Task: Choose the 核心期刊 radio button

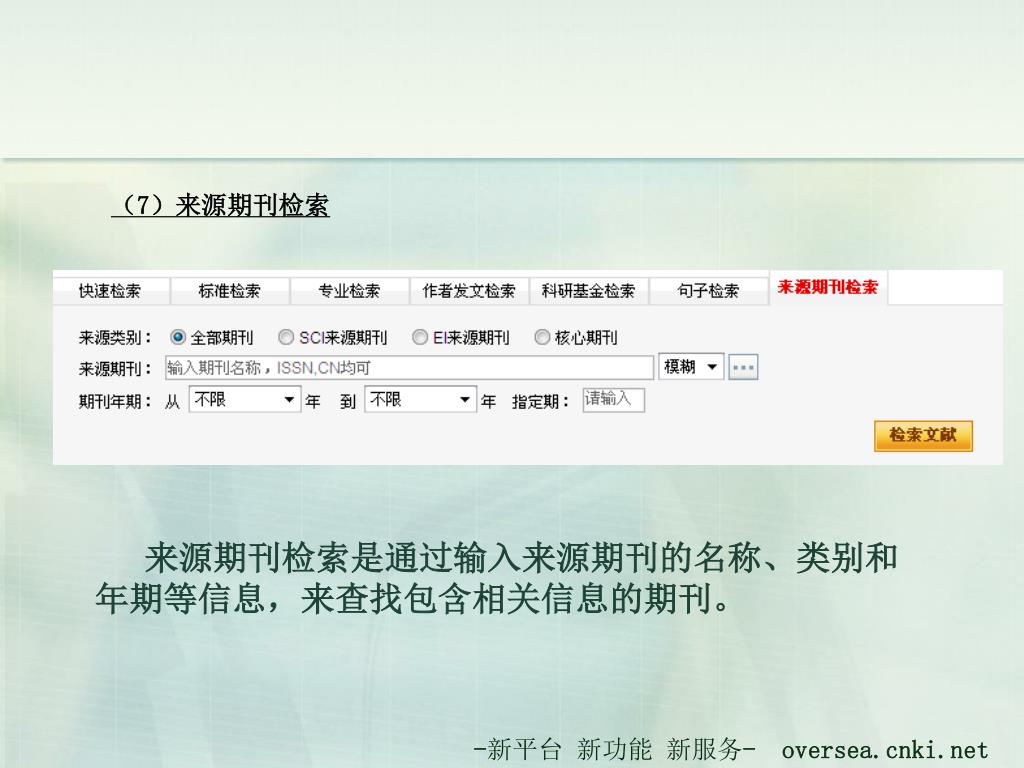Action: [x=542, y=337]
